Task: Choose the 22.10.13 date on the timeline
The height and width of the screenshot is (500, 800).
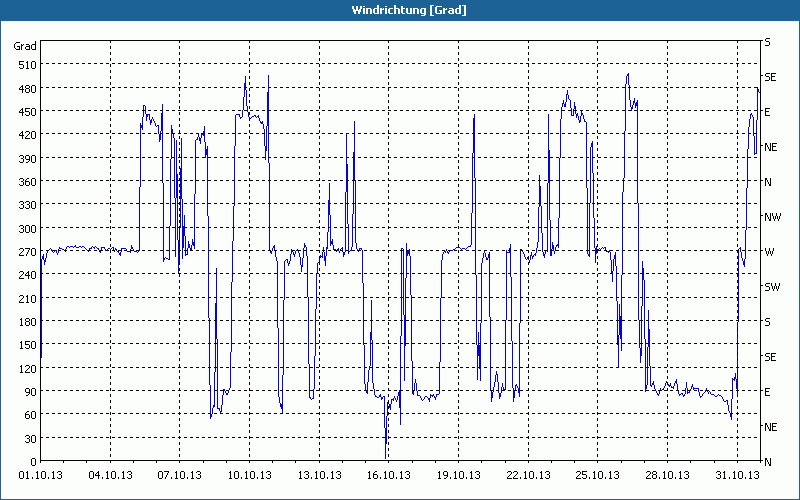Action: [528, 475]
